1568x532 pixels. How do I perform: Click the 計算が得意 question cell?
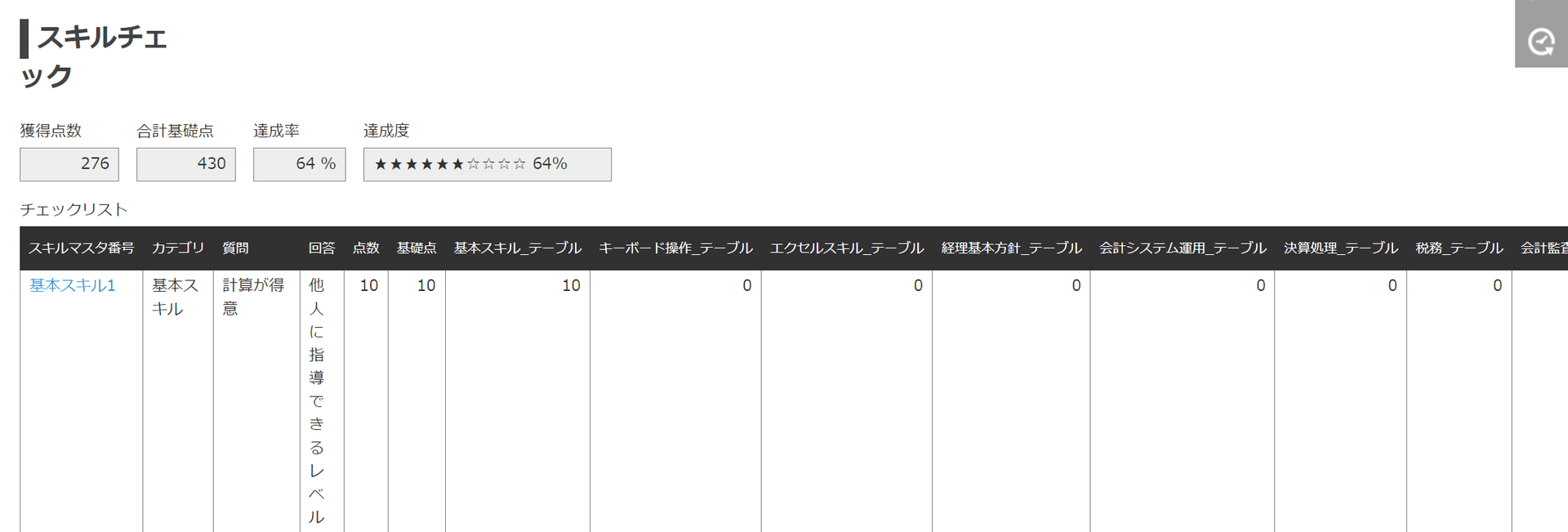256,400
